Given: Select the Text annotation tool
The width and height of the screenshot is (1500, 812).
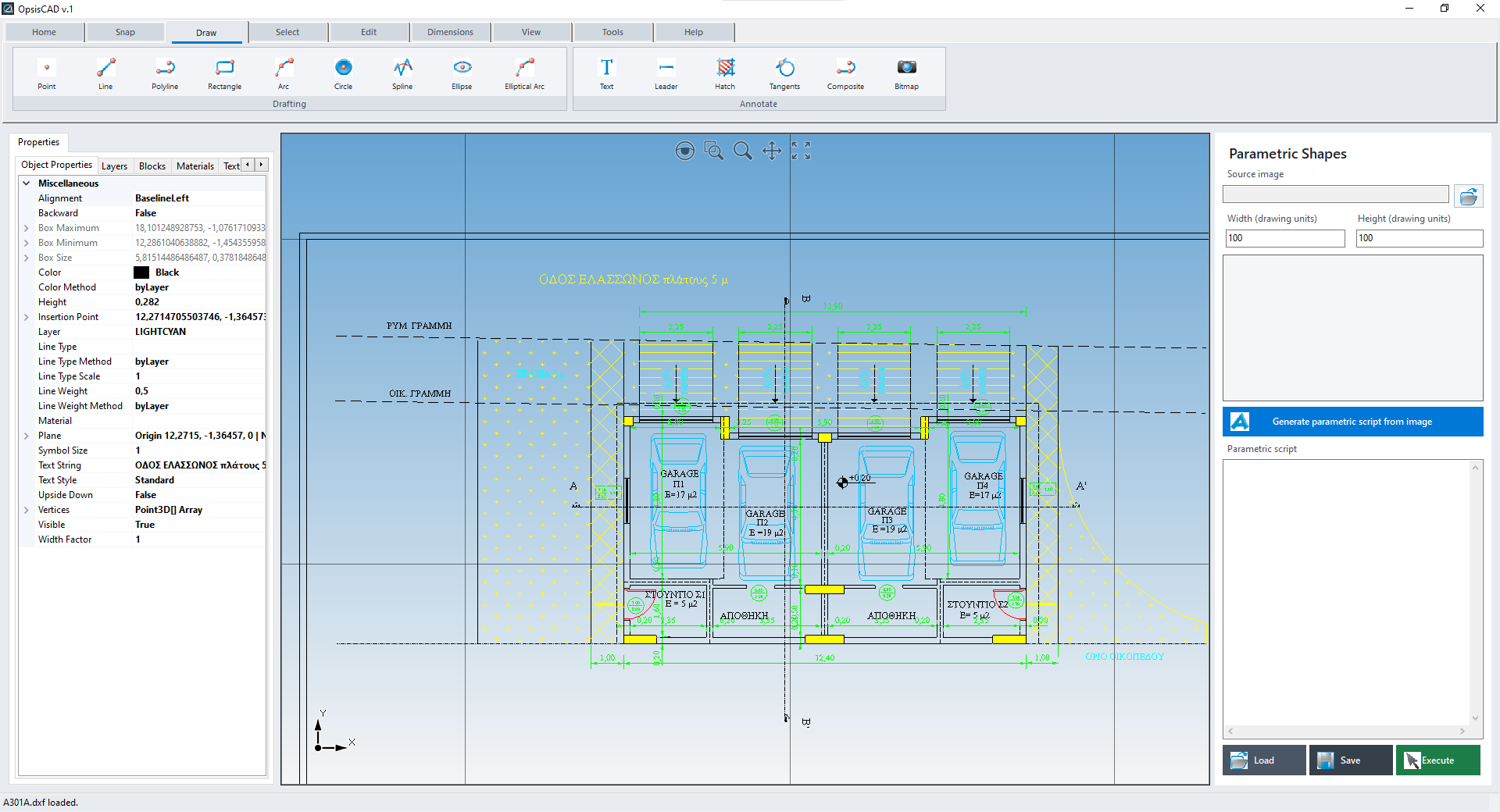Looking at the screenshot, I should (606, 74).
